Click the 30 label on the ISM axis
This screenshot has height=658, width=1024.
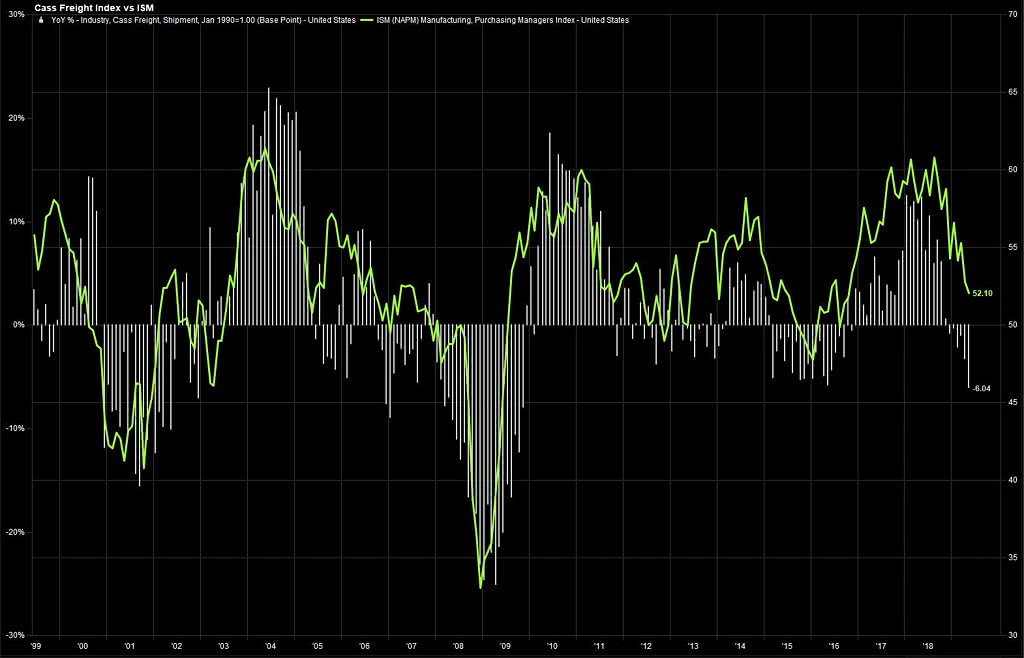pyautogui.click(x=1012, y=634)
